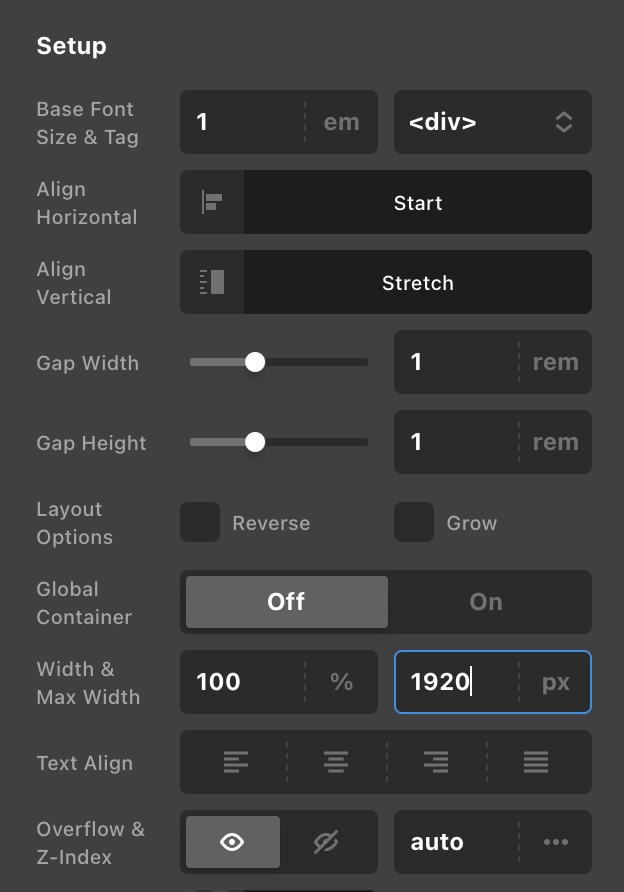Select right text alignment icon

pos(436,762)
